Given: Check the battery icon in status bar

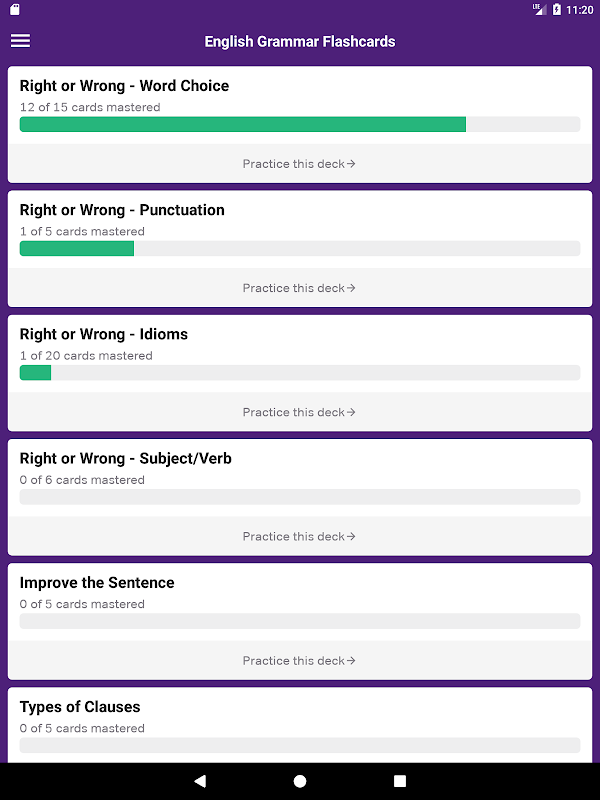Looking at the screenshot, I should click(x=557, y=9).
